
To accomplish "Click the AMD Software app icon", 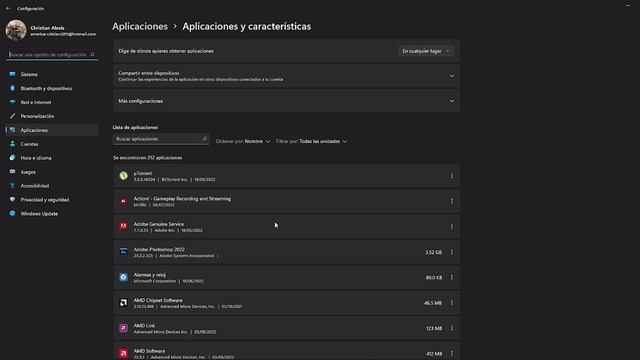I will 123,353.
